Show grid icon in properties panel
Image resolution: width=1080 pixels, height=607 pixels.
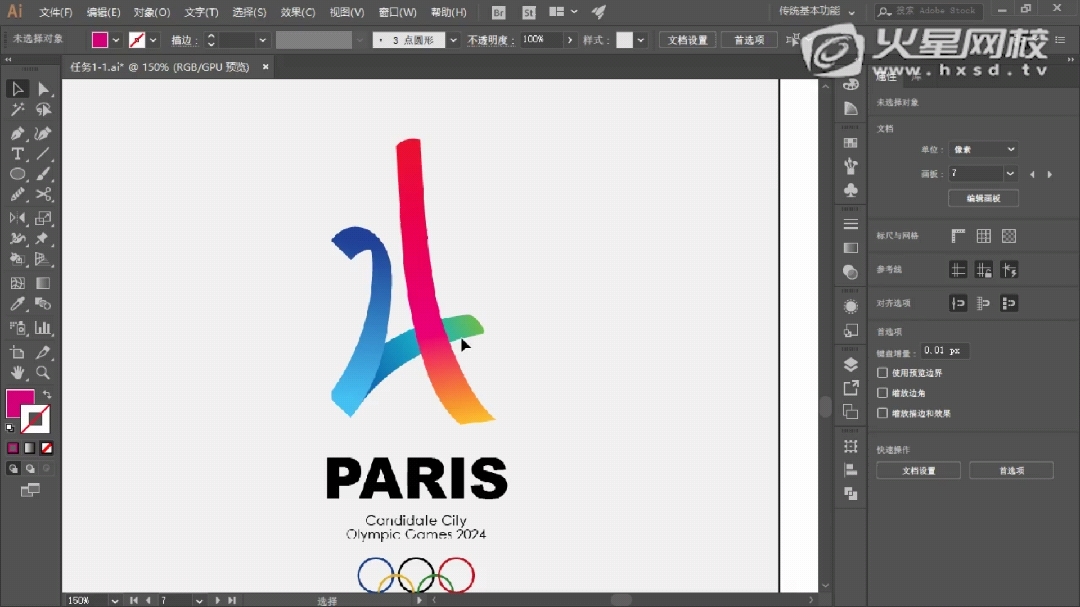coord(984,236)
